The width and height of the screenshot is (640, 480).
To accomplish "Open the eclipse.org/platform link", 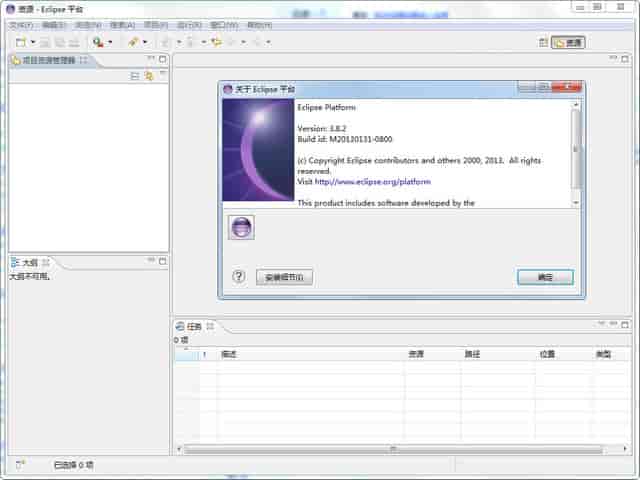I will click(373, 182).
